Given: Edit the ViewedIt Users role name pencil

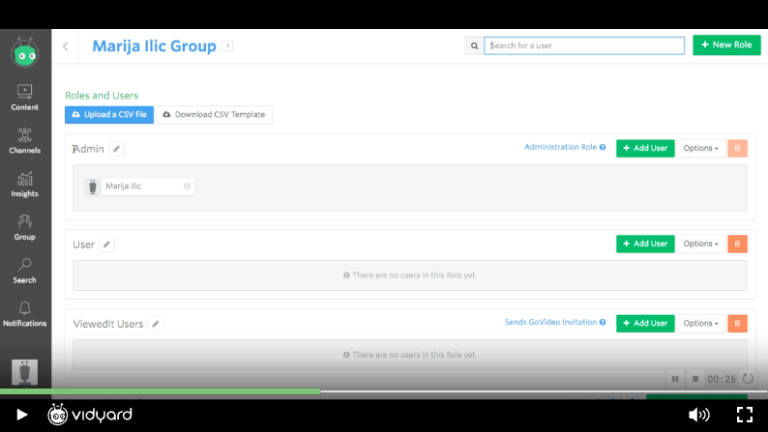Looking at the screenshot, I should point(155,324).
